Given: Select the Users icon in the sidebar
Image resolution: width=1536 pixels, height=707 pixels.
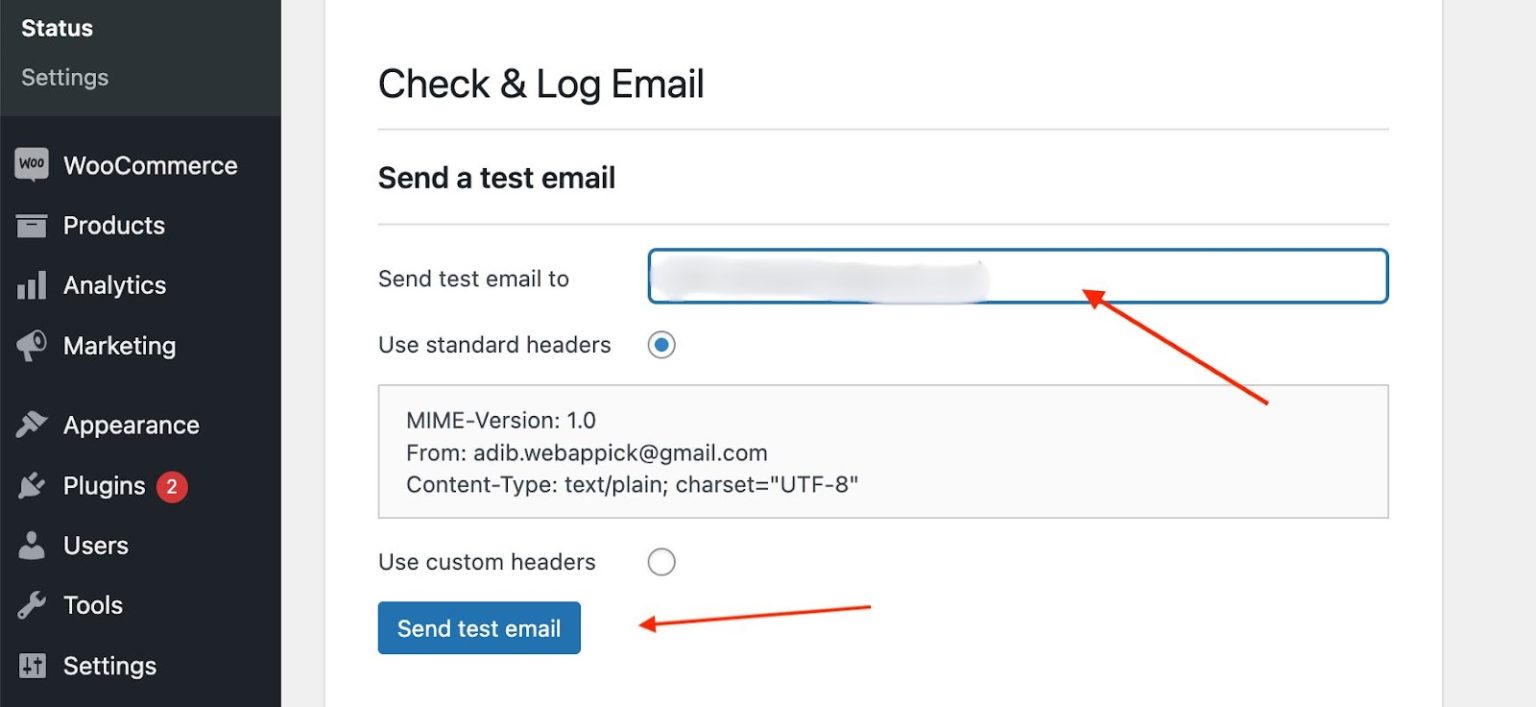Looking at the screenshot, I should click(x=31, y=545).
